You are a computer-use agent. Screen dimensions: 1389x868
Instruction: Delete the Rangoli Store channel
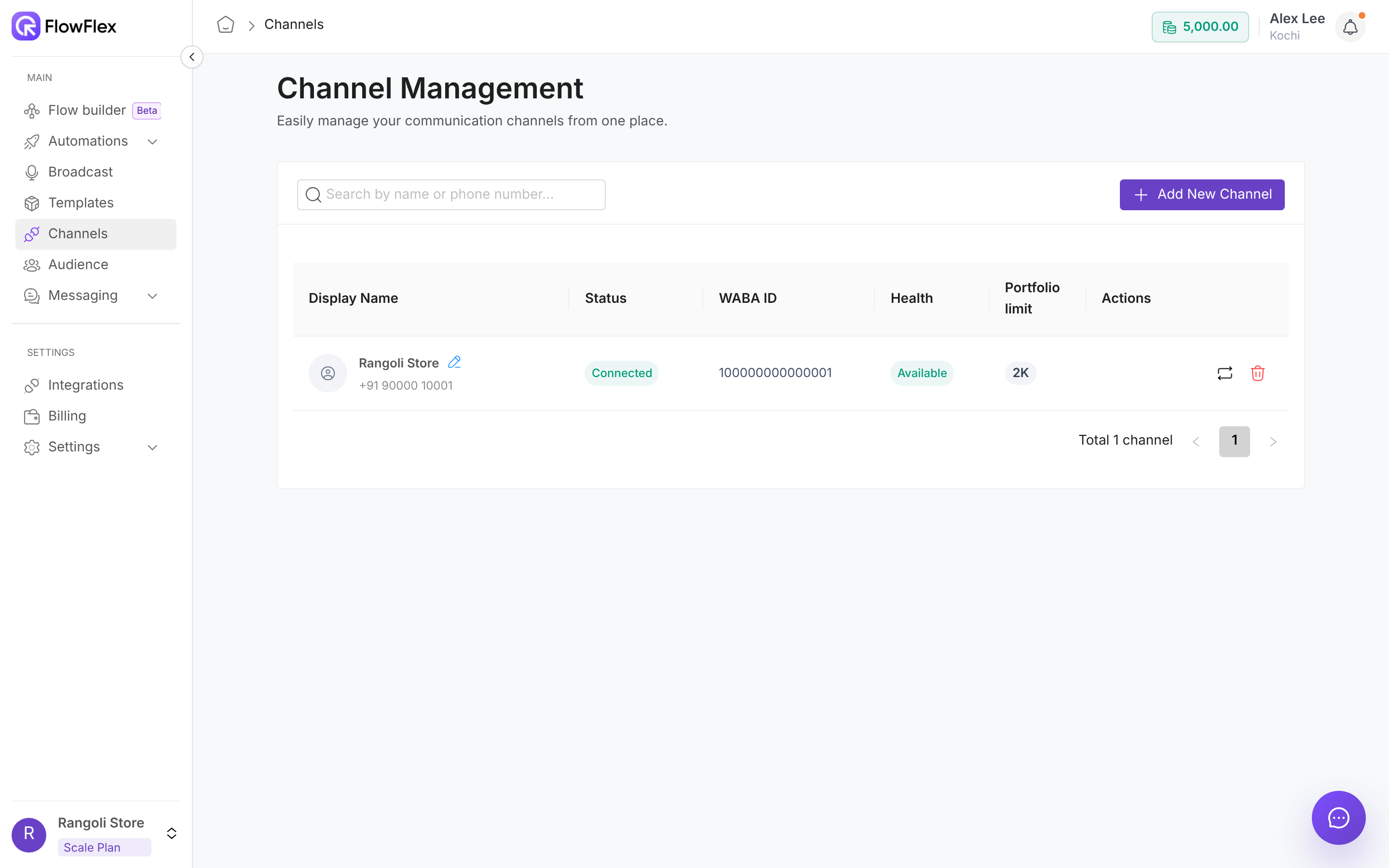[x=1257, y=373]
